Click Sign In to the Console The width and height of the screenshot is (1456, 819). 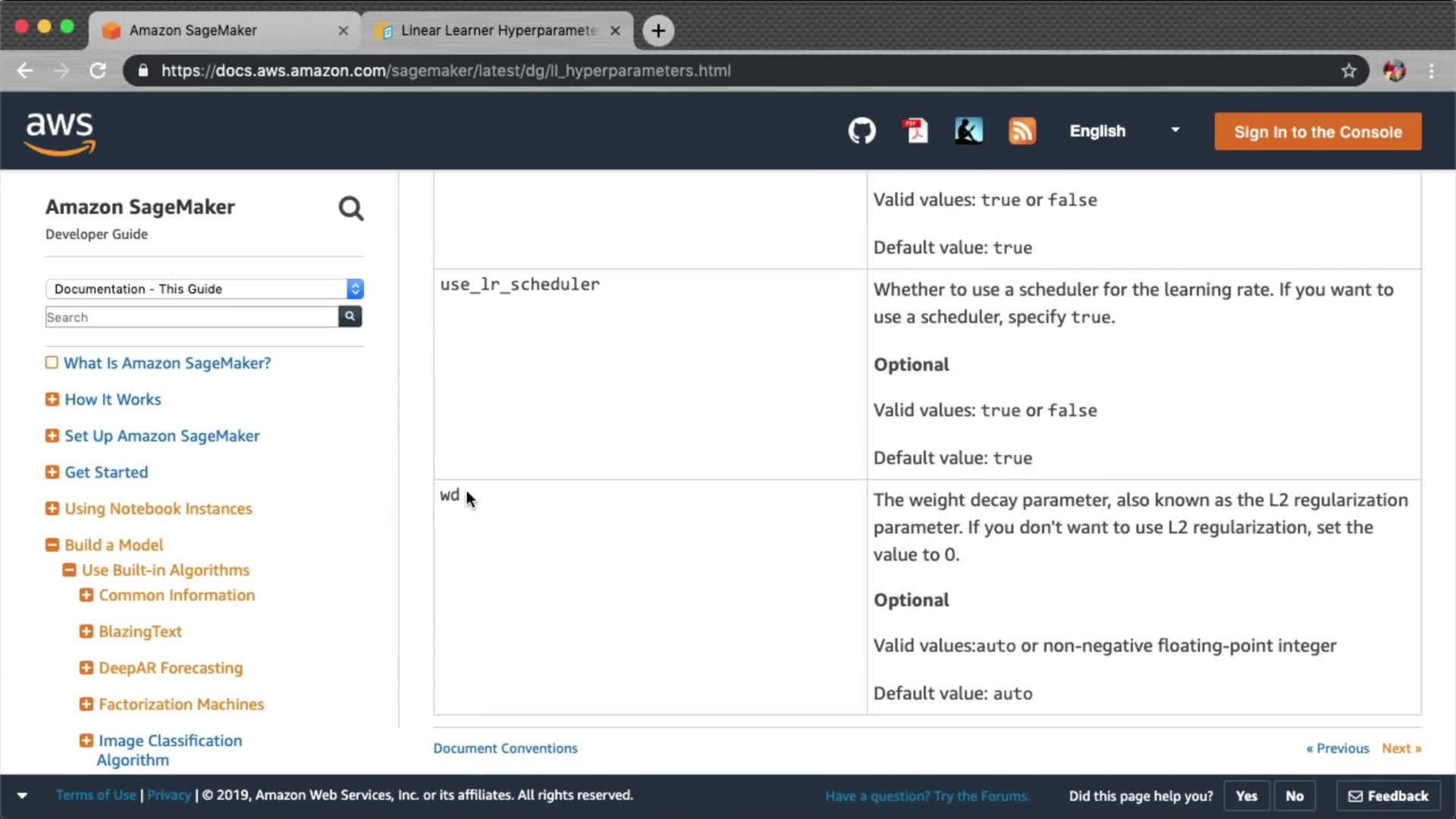pos(1317,132)
